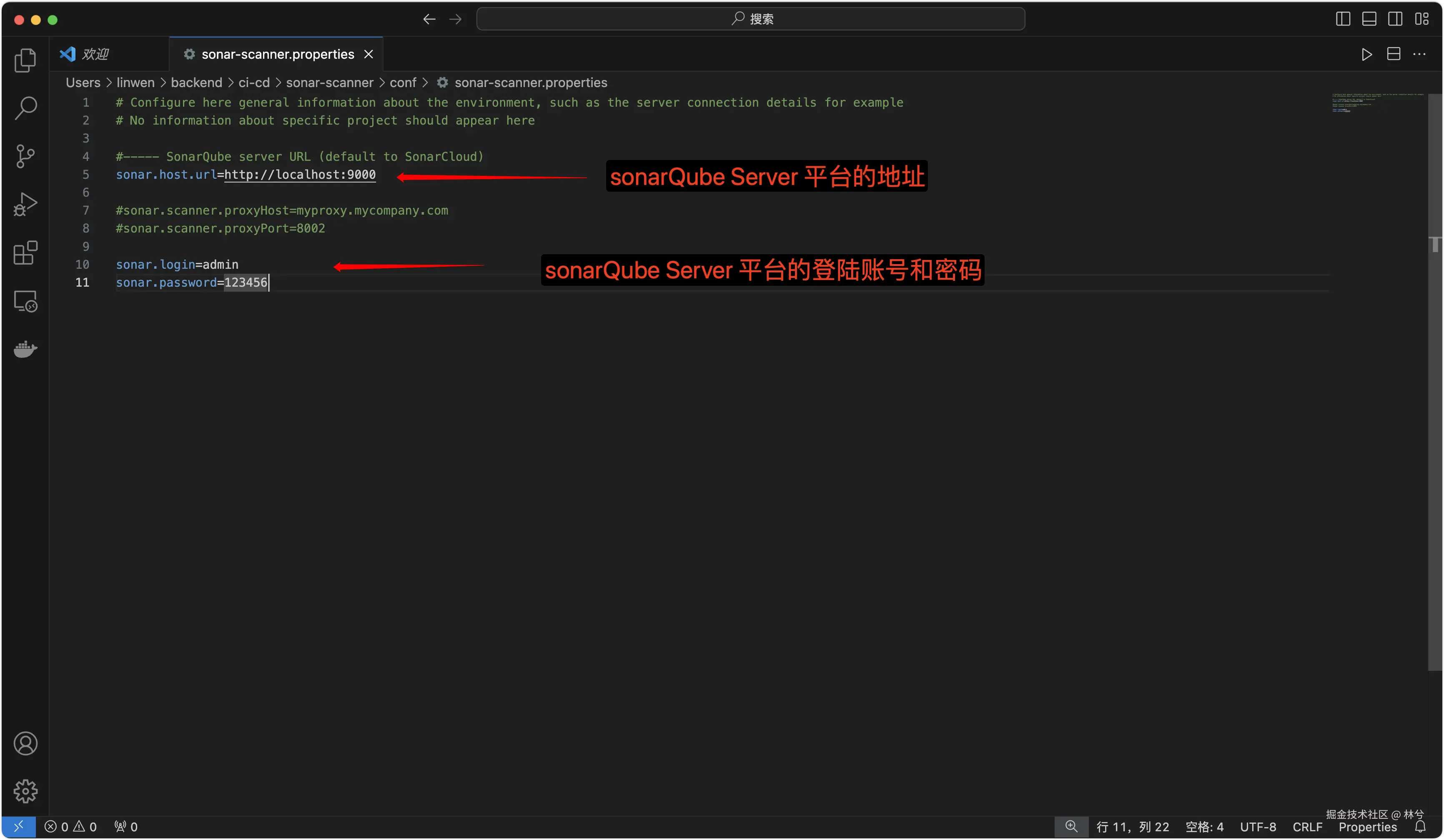1444x840 pixels.
Task: Change CRLF end-of-line sequence
Action: pyautogui.click(x=1307, y=827)
